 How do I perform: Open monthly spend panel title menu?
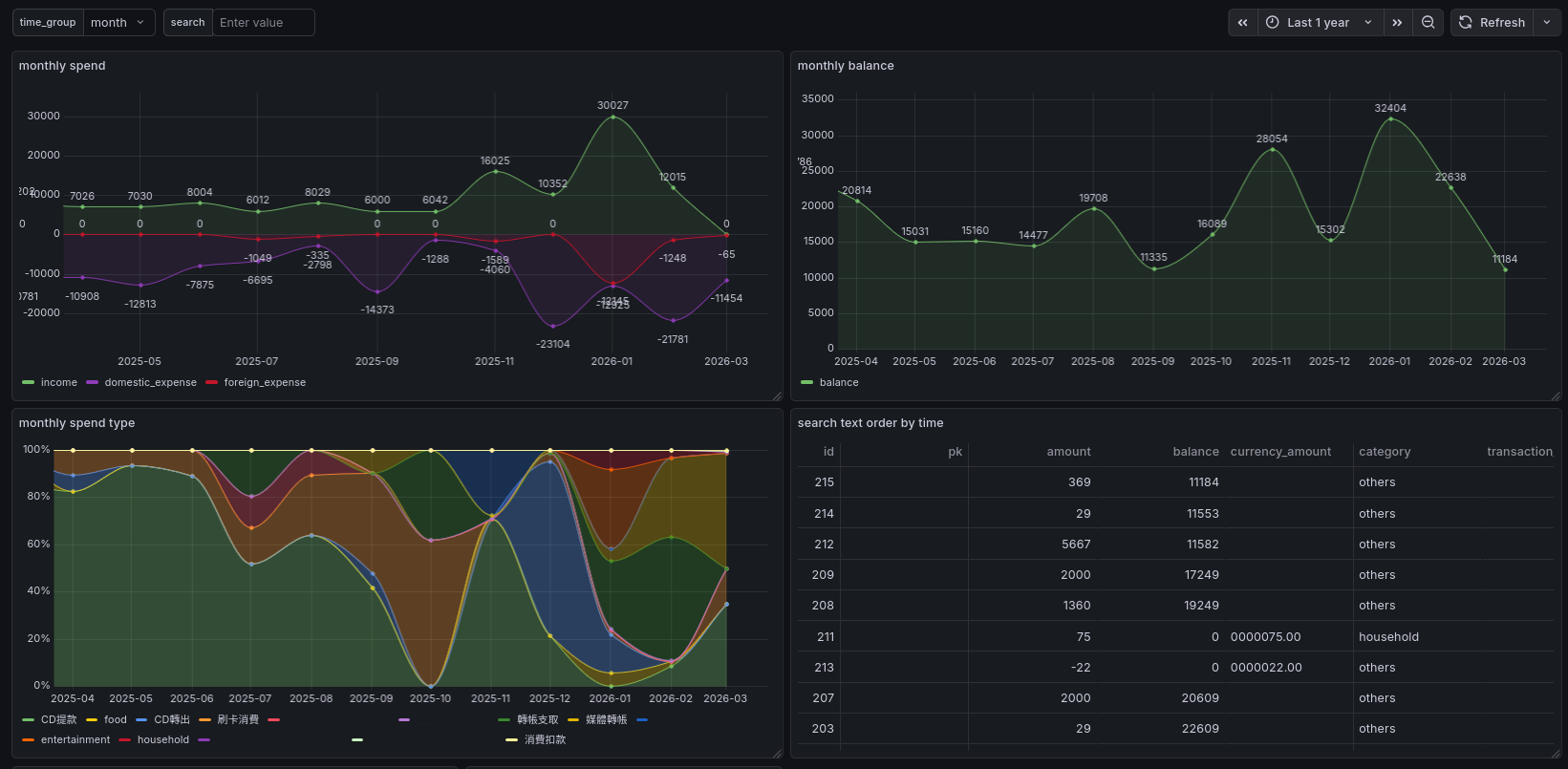click(x=62, y=66)
